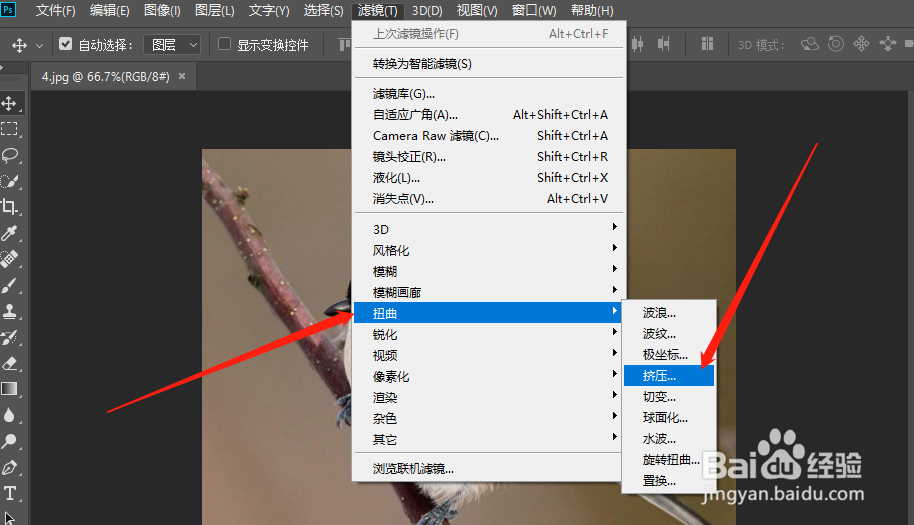
Task: Open the 窗口(W) menu
Action: 534,10
